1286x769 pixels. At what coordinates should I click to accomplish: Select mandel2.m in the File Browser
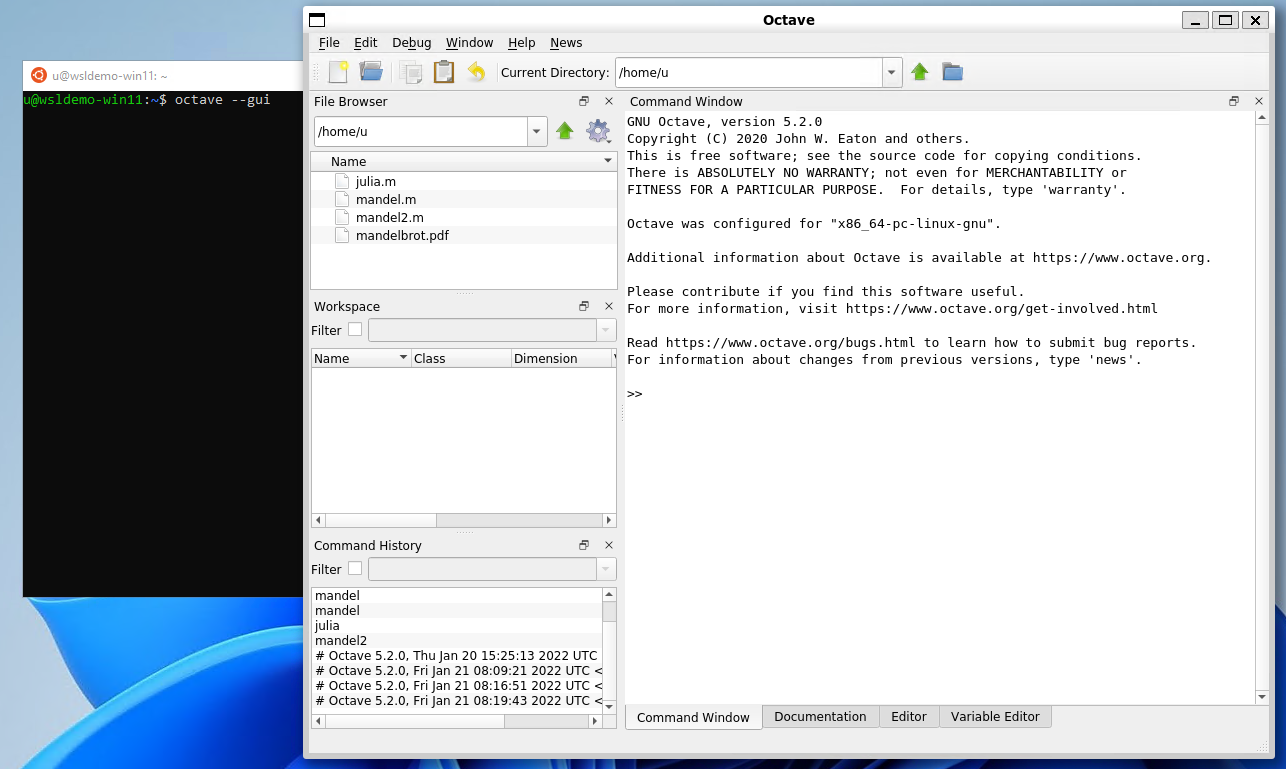pyautogui.click(x=388, y=217)
